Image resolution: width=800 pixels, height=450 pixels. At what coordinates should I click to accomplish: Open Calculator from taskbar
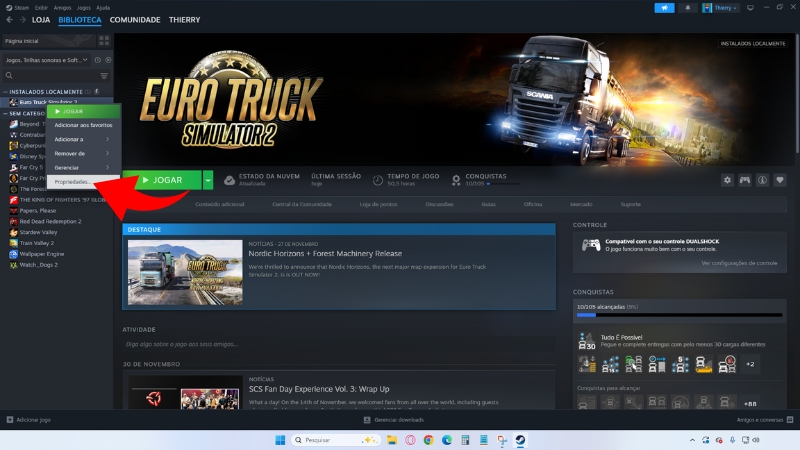[465, 440]
